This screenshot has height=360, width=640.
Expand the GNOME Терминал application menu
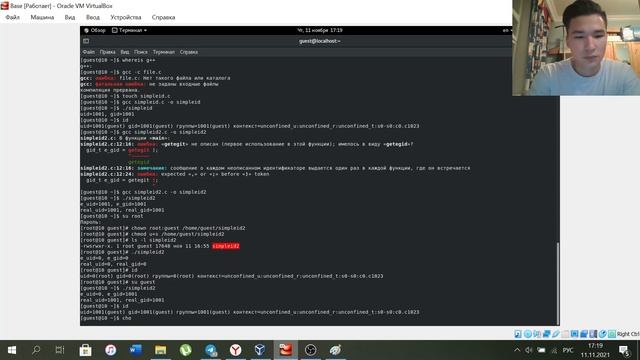[x=129, y=30]
